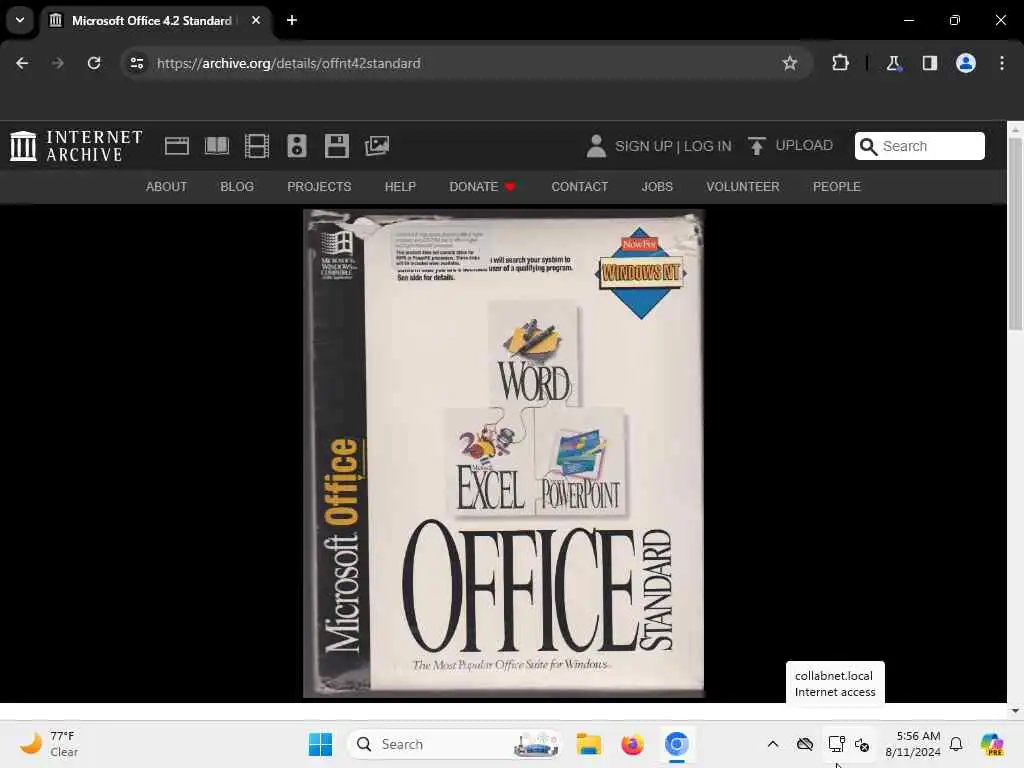Open the Web (Wayback) media icon

click(176, 146)
